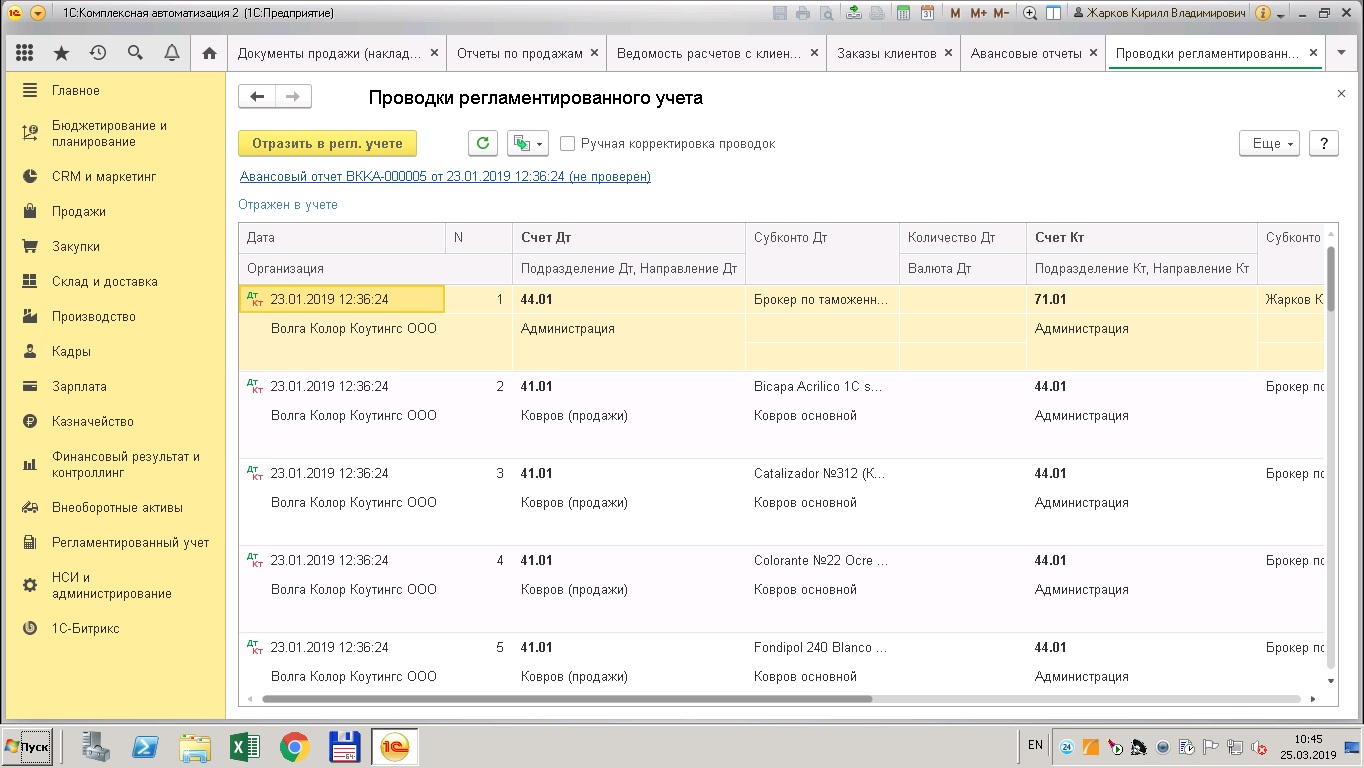Open the sections menu grid icon
This screenshot has height=768, width=1364.
(x=25, y=53)
